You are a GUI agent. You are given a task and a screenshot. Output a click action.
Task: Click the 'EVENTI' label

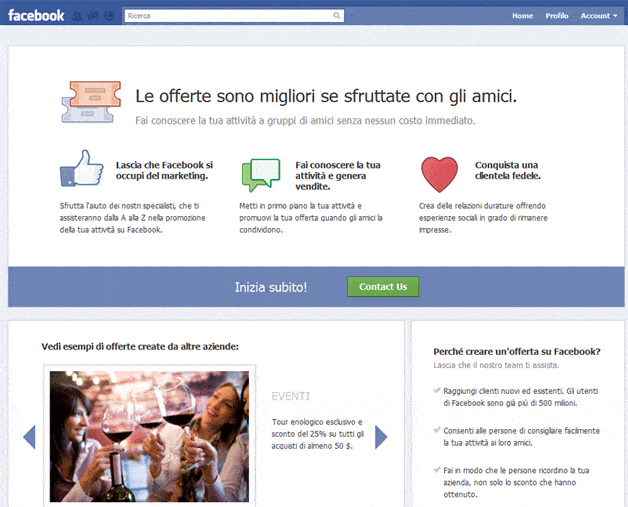(291, 396)
